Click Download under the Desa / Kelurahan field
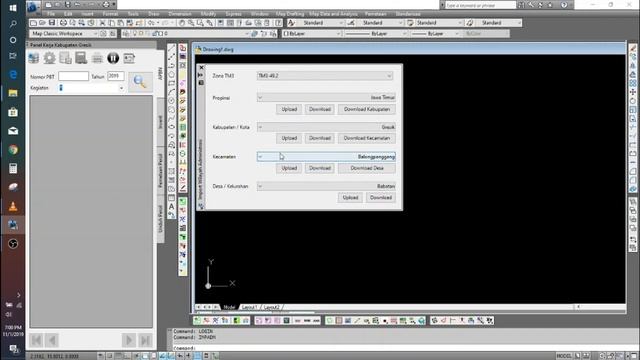640x360 pixels. [381, 197]
